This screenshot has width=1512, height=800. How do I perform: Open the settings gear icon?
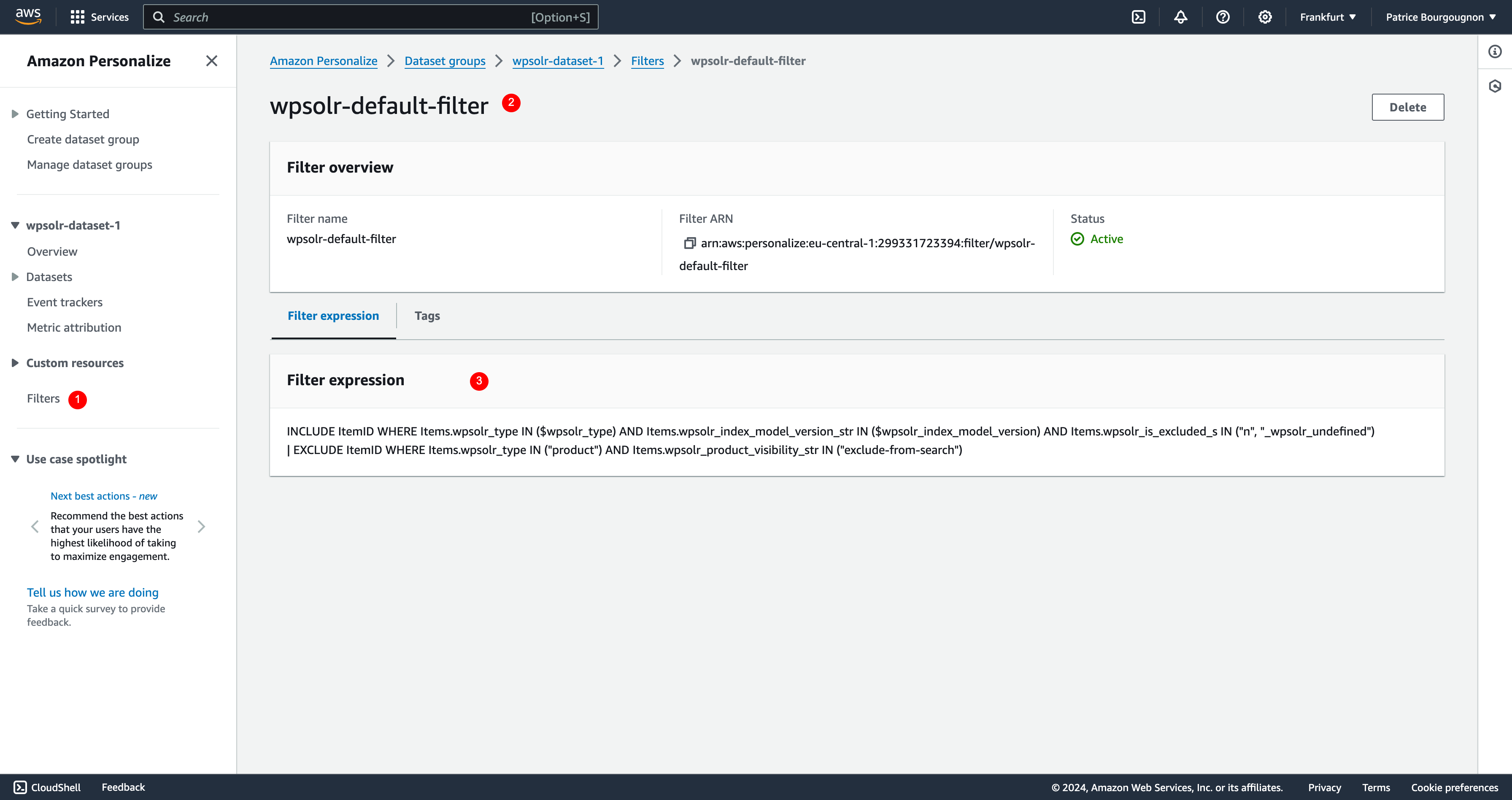1265,17
